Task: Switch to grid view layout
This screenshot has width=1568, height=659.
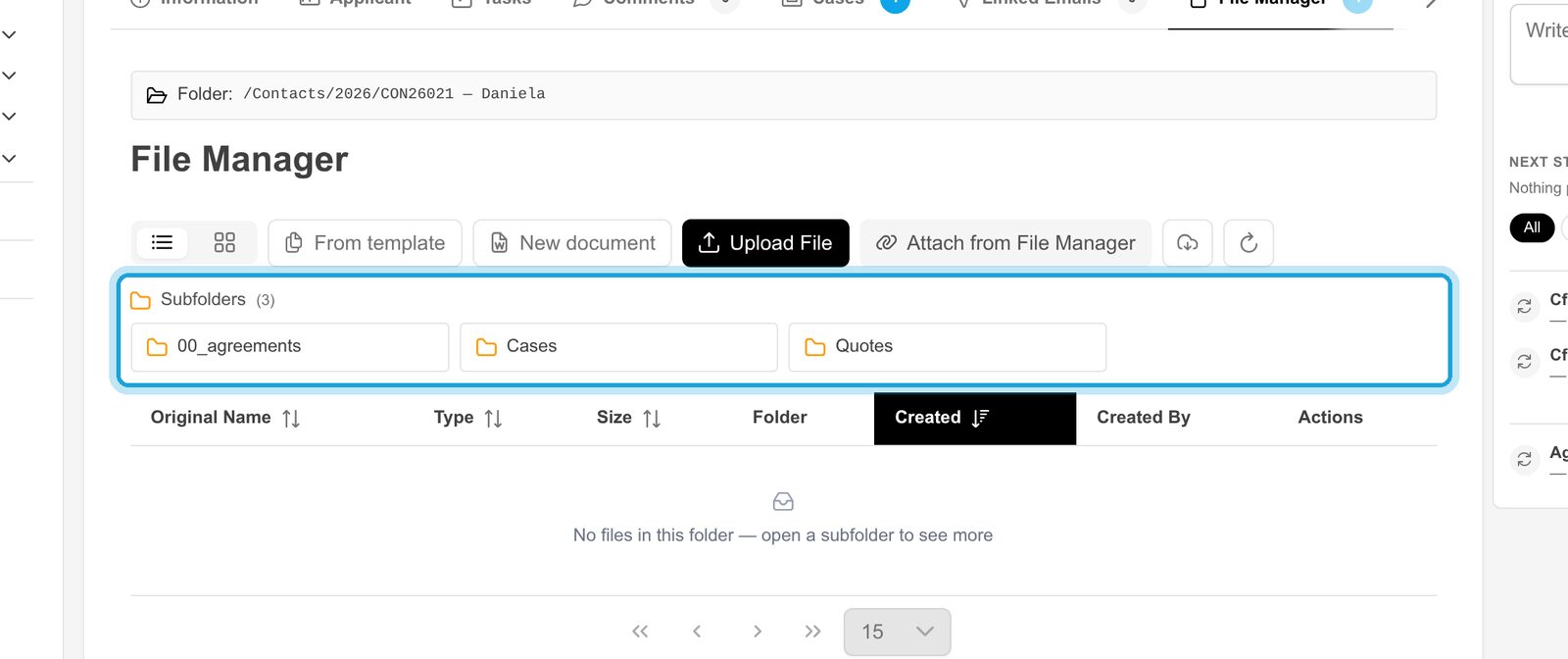Action: pyautogui.click(x=224, y=242)
